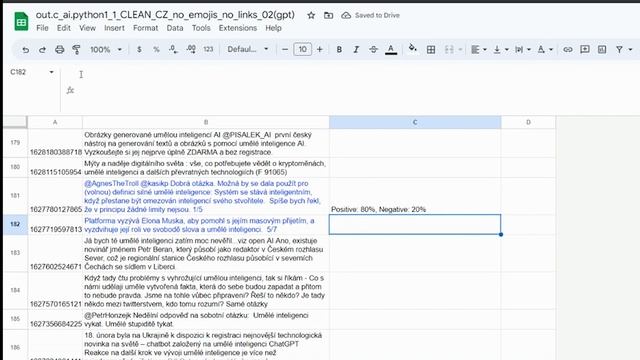Increase decimal places

click(x=191, y=50)
